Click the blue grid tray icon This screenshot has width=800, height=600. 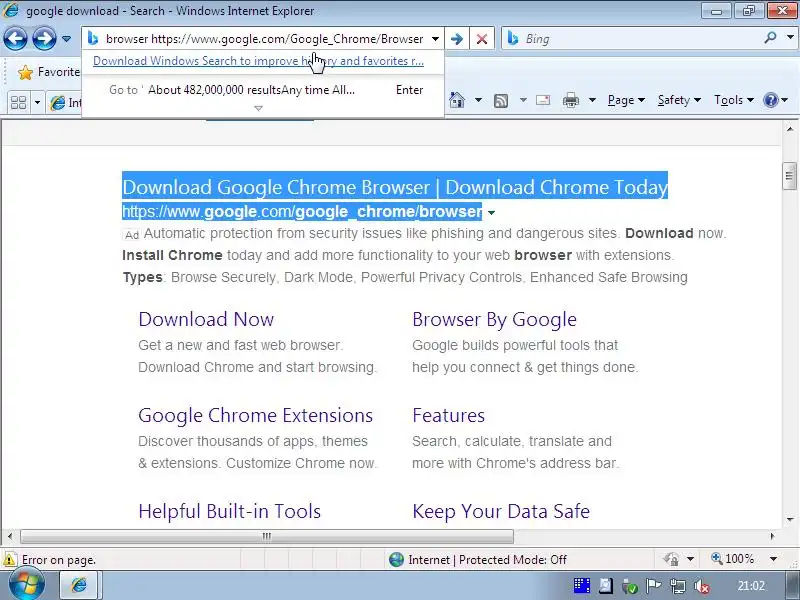point(582,586)
